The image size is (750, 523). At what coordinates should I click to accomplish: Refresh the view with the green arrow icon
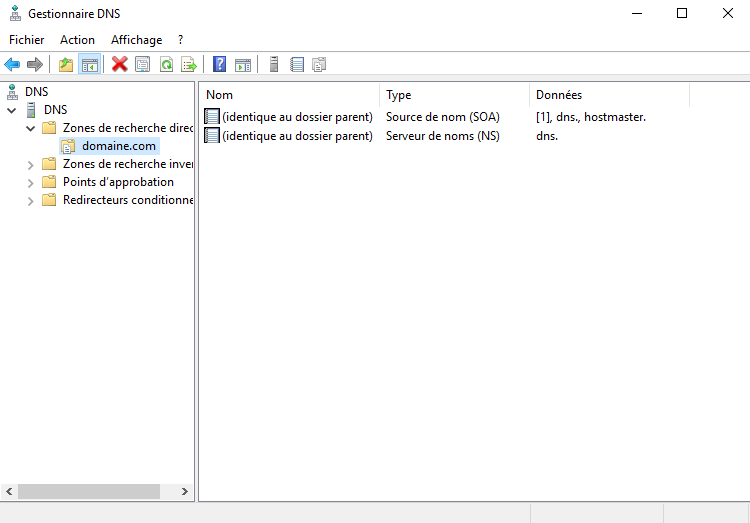pos(166,64)
